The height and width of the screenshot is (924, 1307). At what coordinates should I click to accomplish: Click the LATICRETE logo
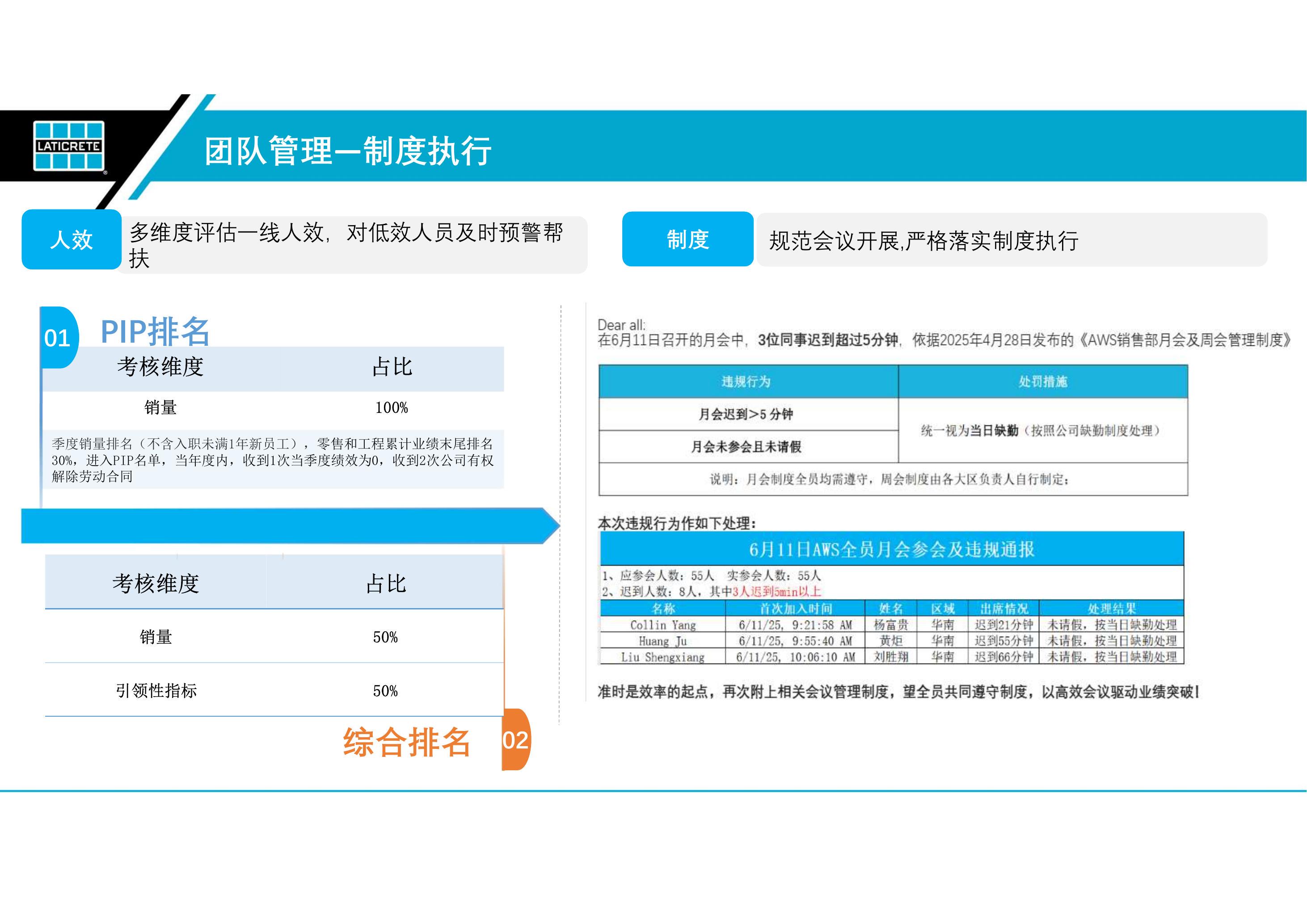click(x=69, y=146)
